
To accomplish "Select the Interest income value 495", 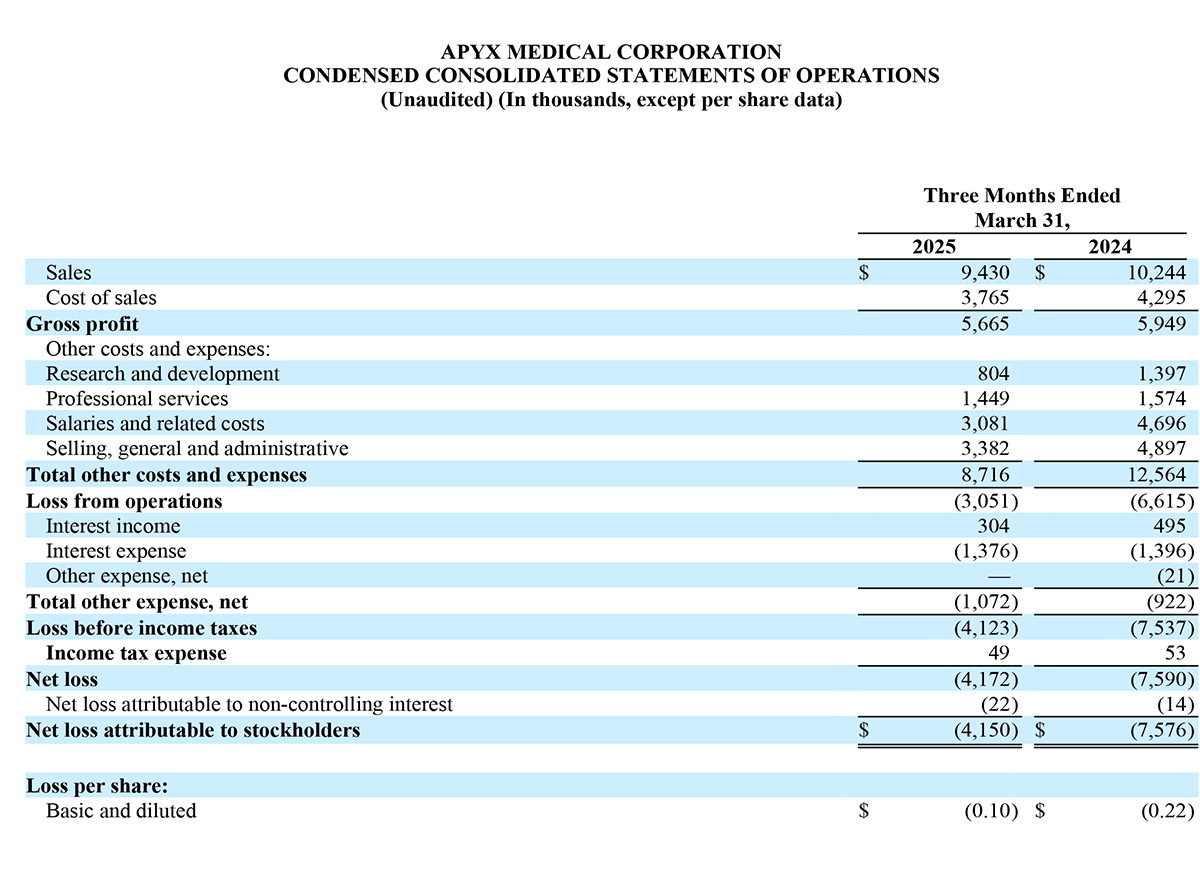I will (1169, 526).
